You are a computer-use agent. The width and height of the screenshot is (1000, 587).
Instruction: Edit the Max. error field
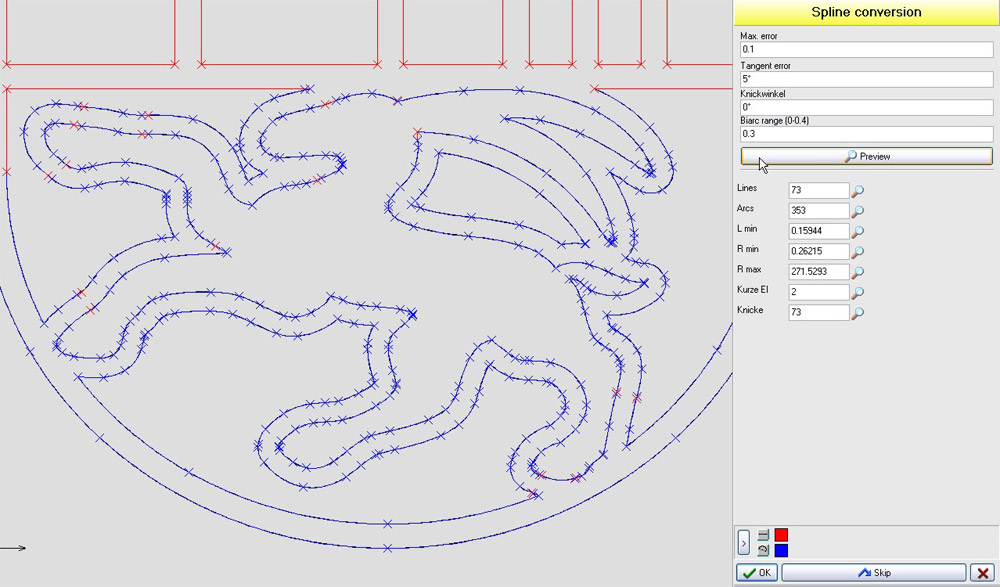click(867, 49)
